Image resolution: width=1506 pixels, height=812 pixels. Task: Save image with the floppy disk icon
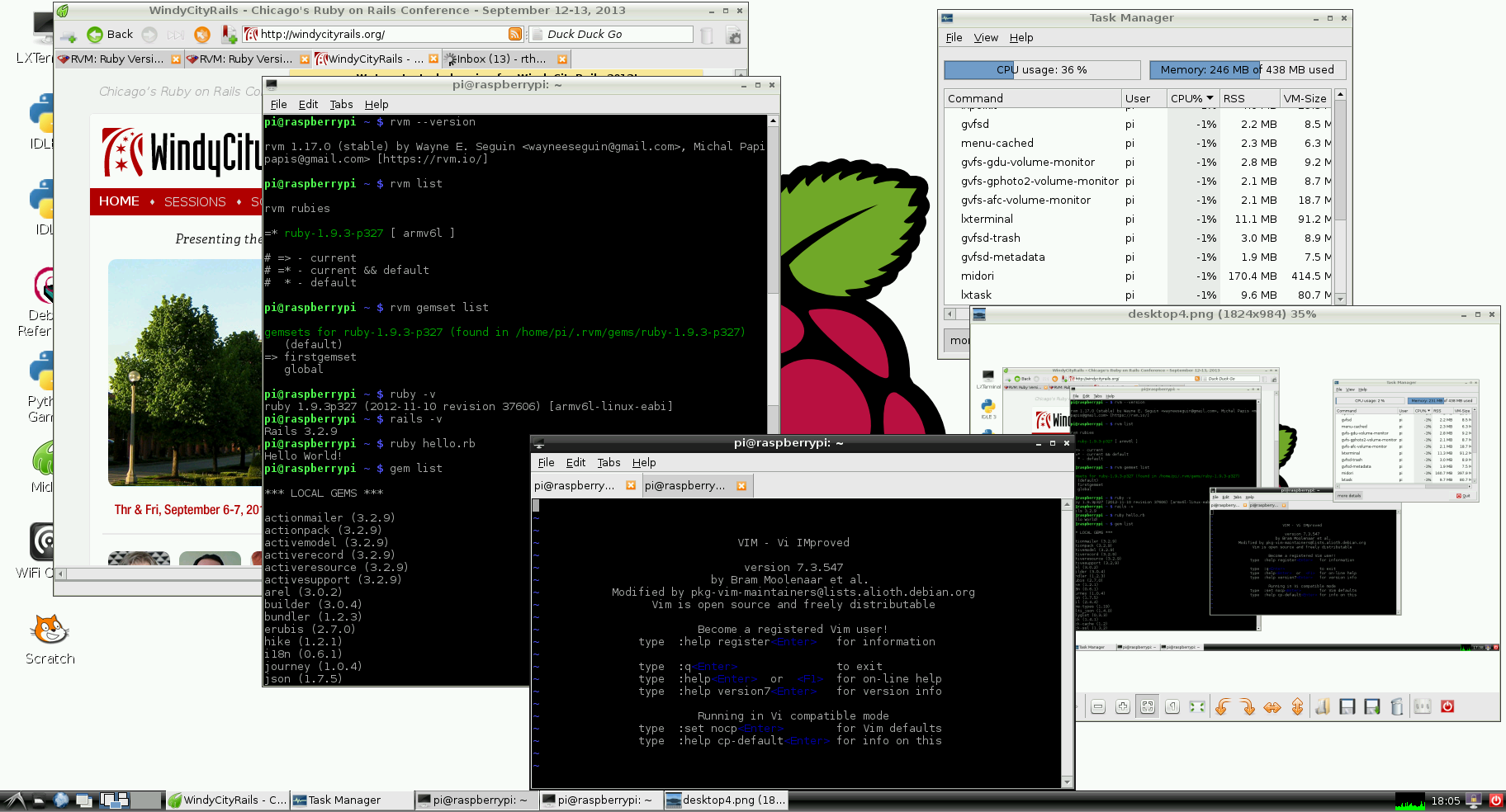[1347, 706]
